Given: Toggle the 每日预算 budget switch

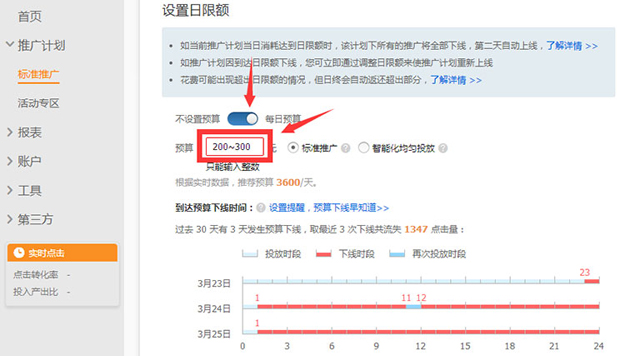Looking at the screenshot, I should coord(243,118).
